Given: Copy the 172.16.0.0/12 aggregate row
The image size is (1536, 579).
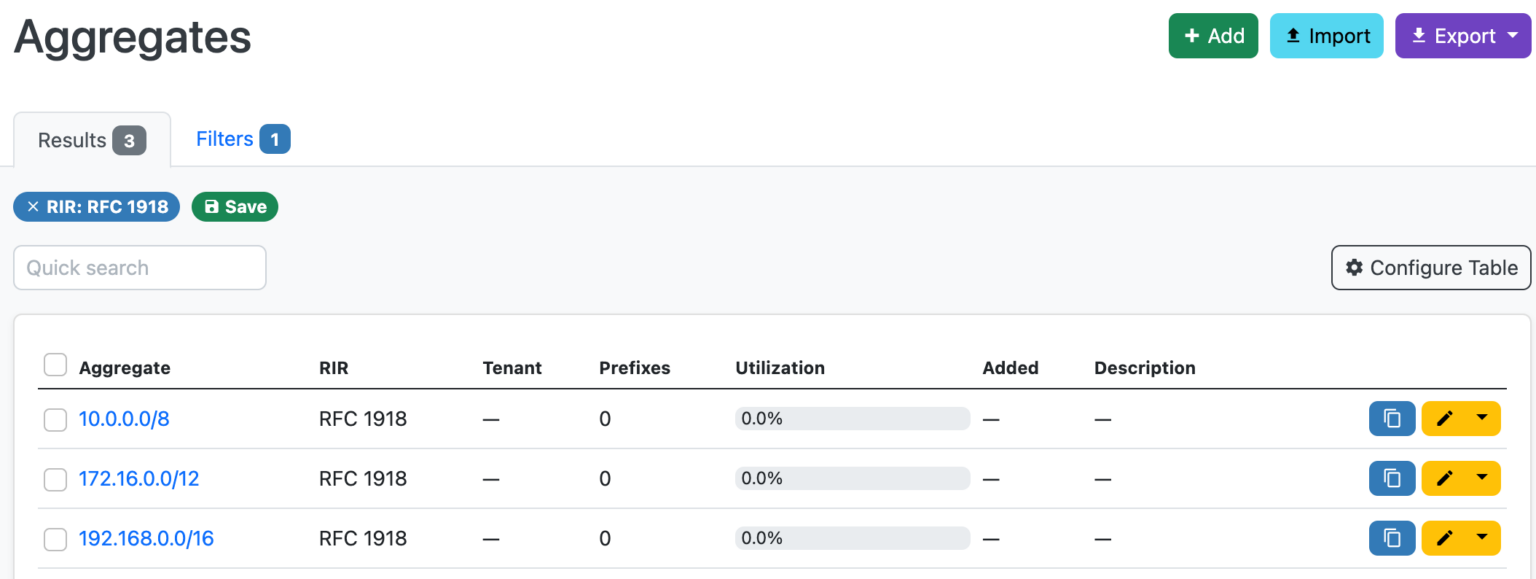Looking at the screenshot, I should (1392, 478).
